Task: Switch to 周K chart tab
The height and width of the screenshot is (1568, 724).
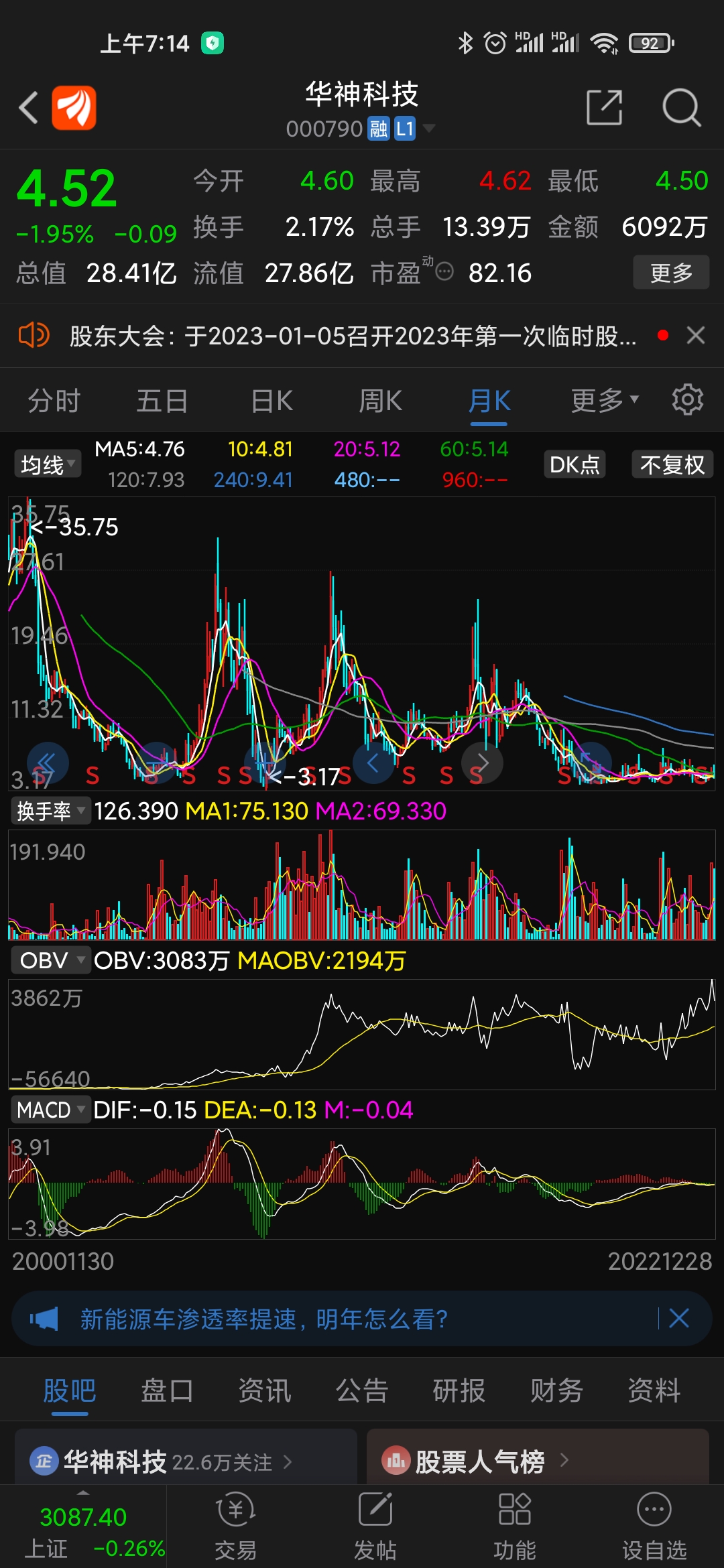Action: (x=380, y=401)
